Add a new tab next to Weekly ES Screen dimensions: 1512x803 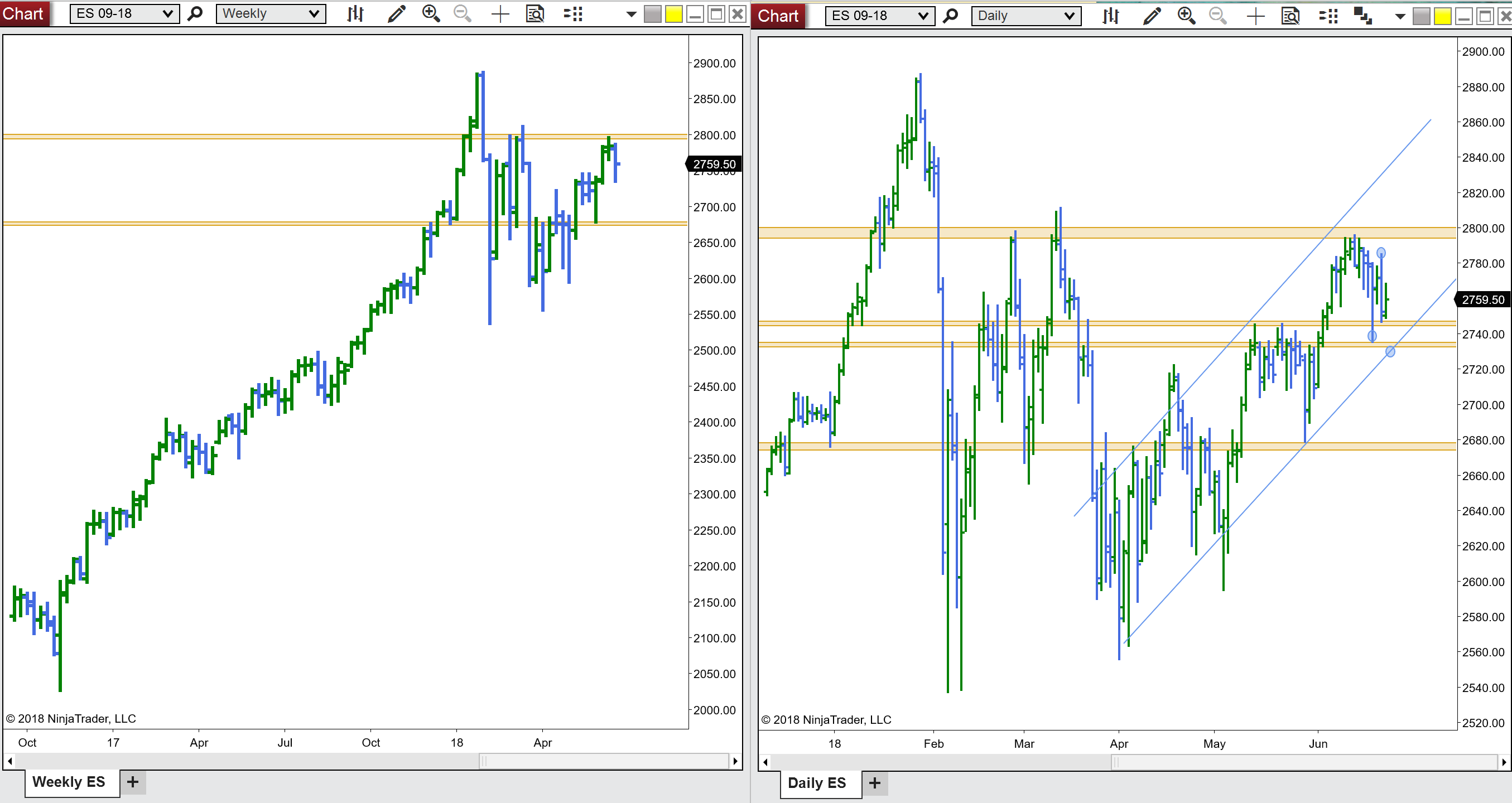tap(133, 782)
